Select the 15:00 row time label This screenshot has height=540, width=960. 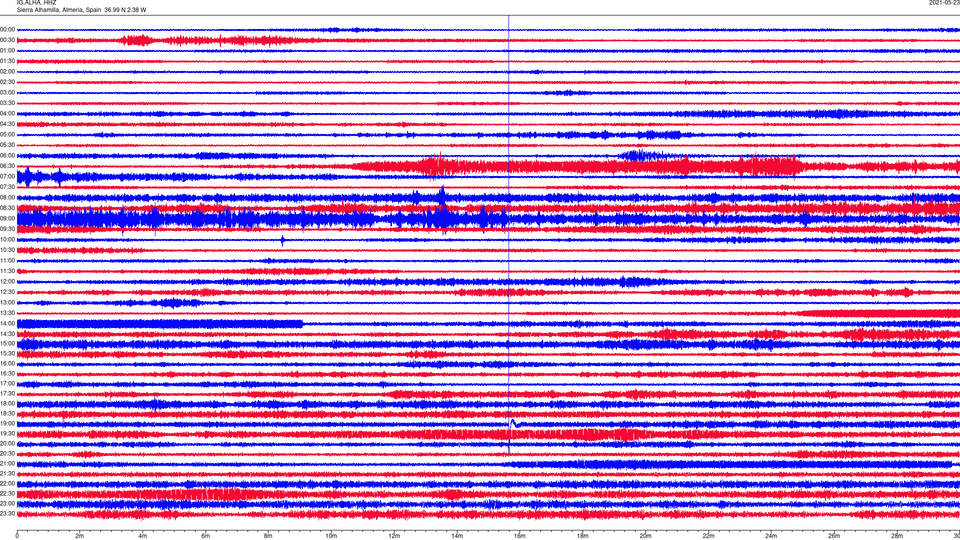[x=7, y=343]
